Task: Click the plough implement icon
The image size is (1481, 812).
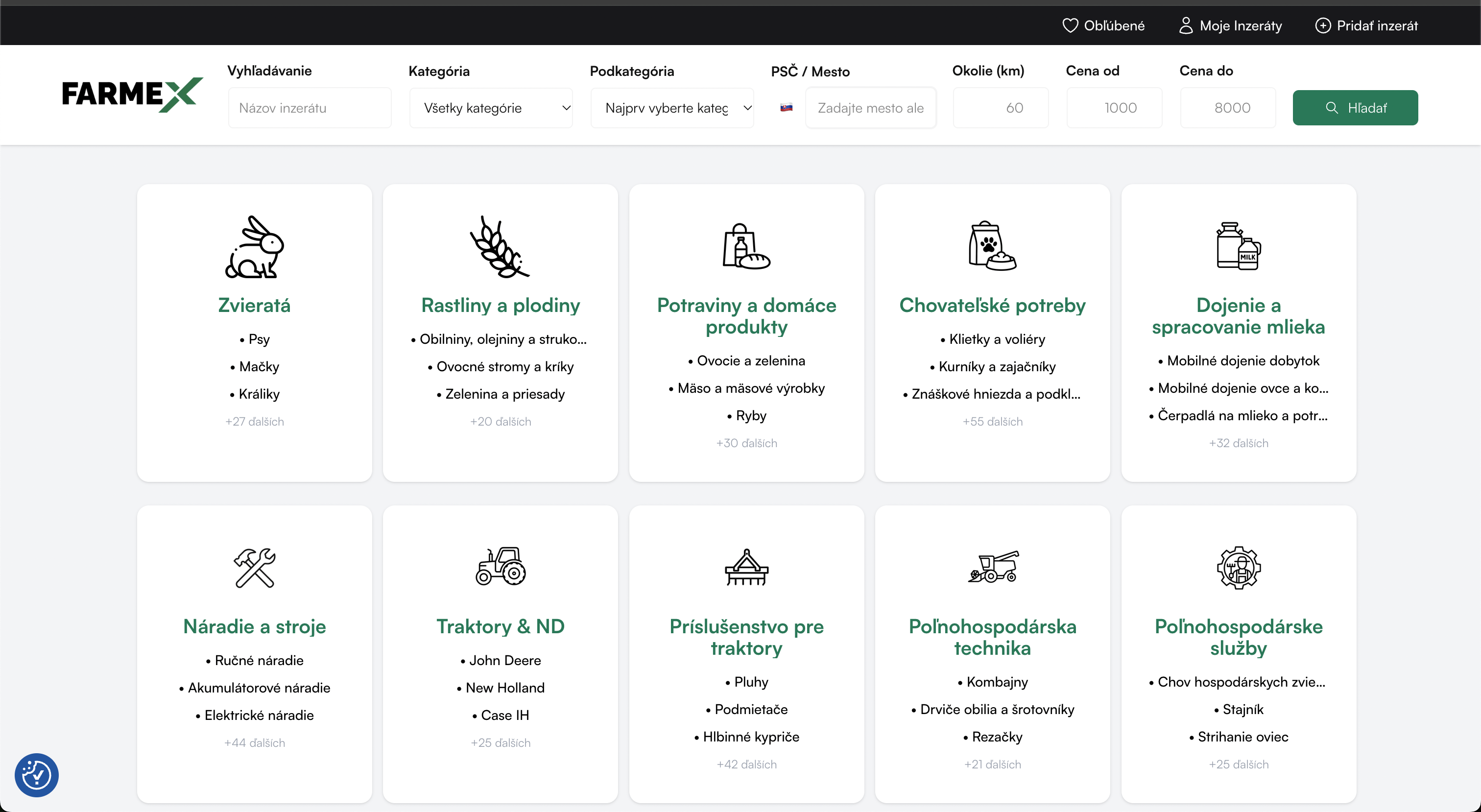Action: point(746,568)
